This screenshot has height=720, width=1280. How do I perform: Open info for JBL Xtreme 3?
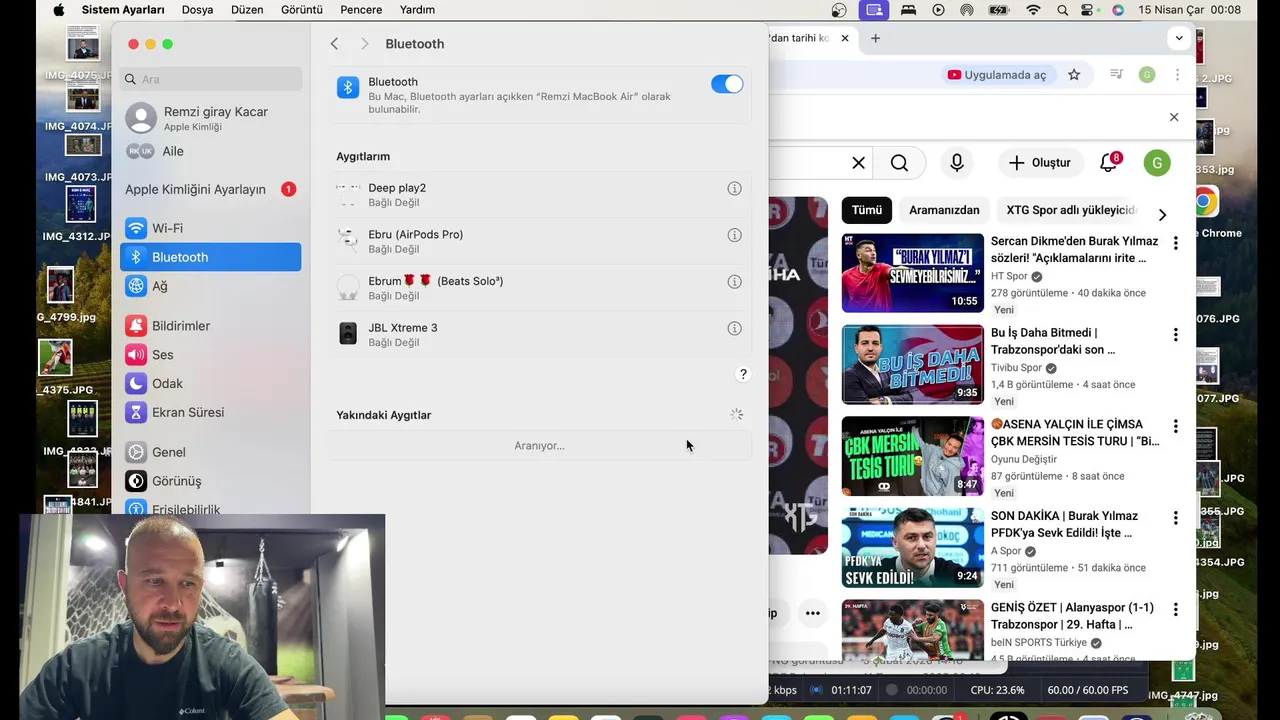[734, 328]
